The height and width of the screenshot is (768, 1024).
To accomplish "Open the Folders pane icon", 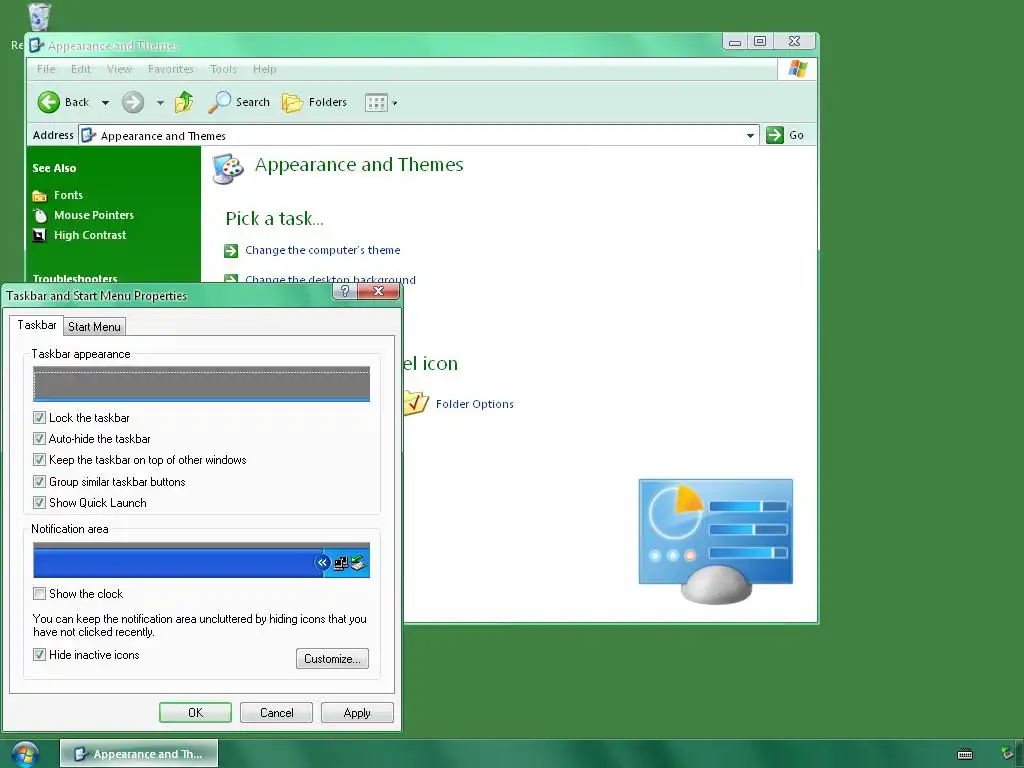I will click(x=292, y=103).
